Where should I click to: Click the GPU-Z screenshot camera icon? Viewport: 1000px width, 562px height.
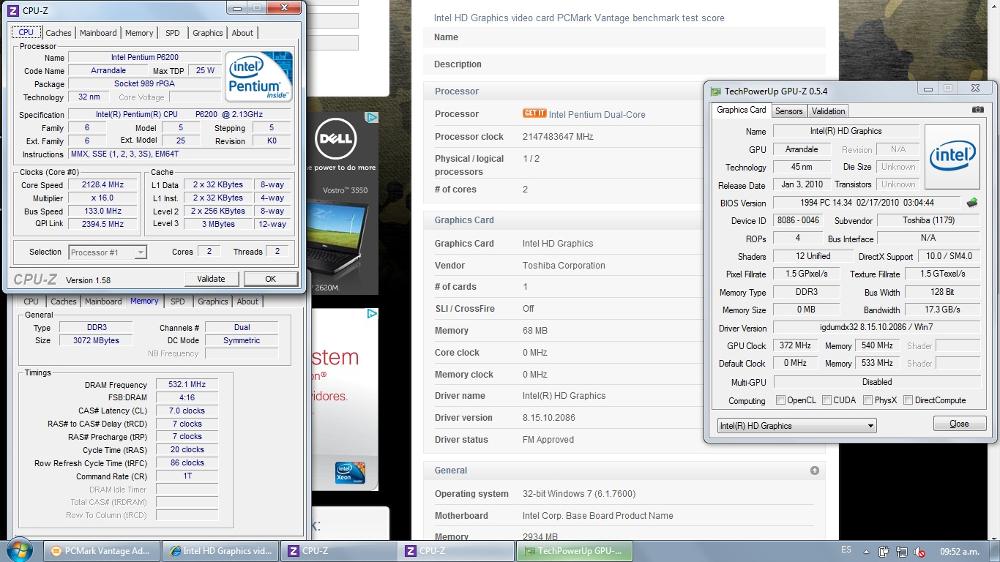[x=977, y=110]
